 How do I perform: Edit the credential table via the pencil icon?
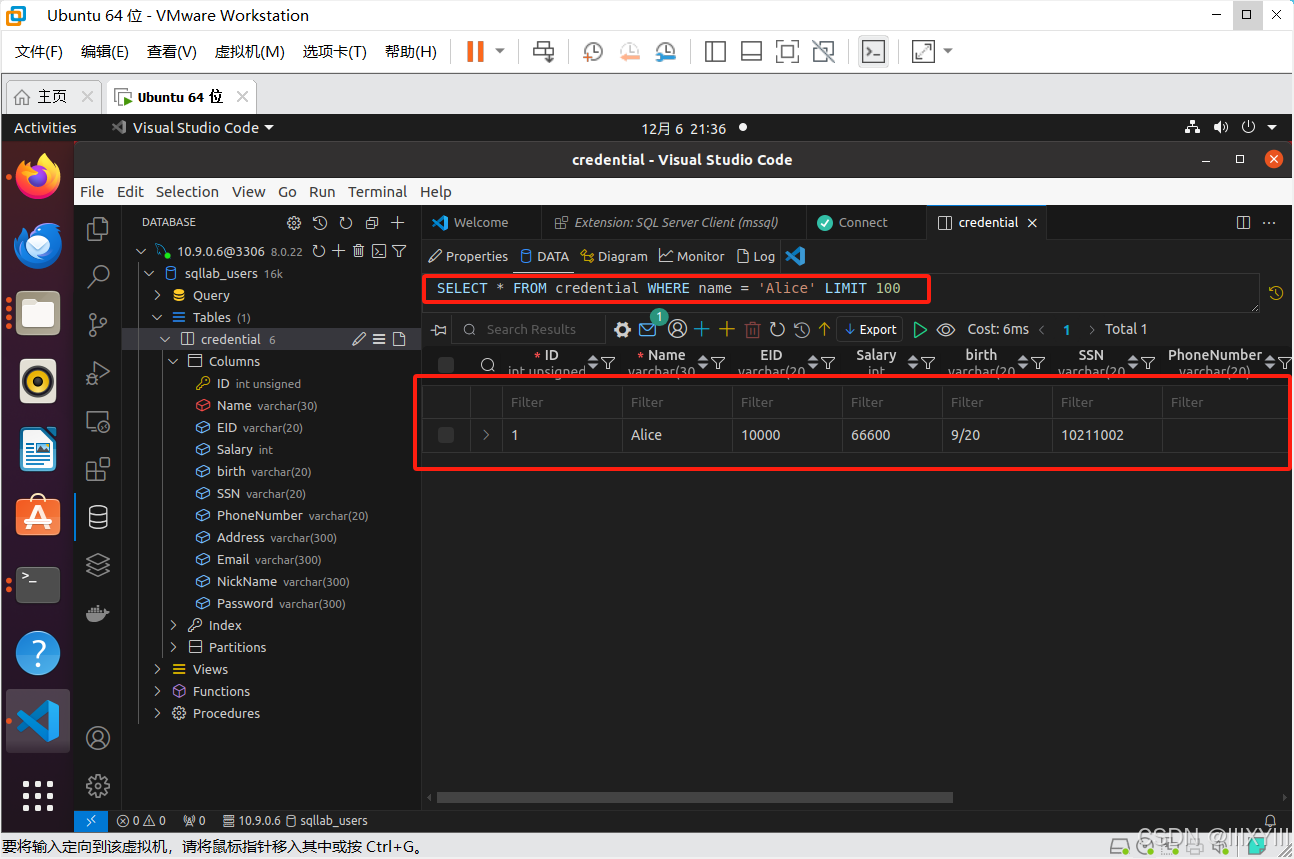coord(358,339)
